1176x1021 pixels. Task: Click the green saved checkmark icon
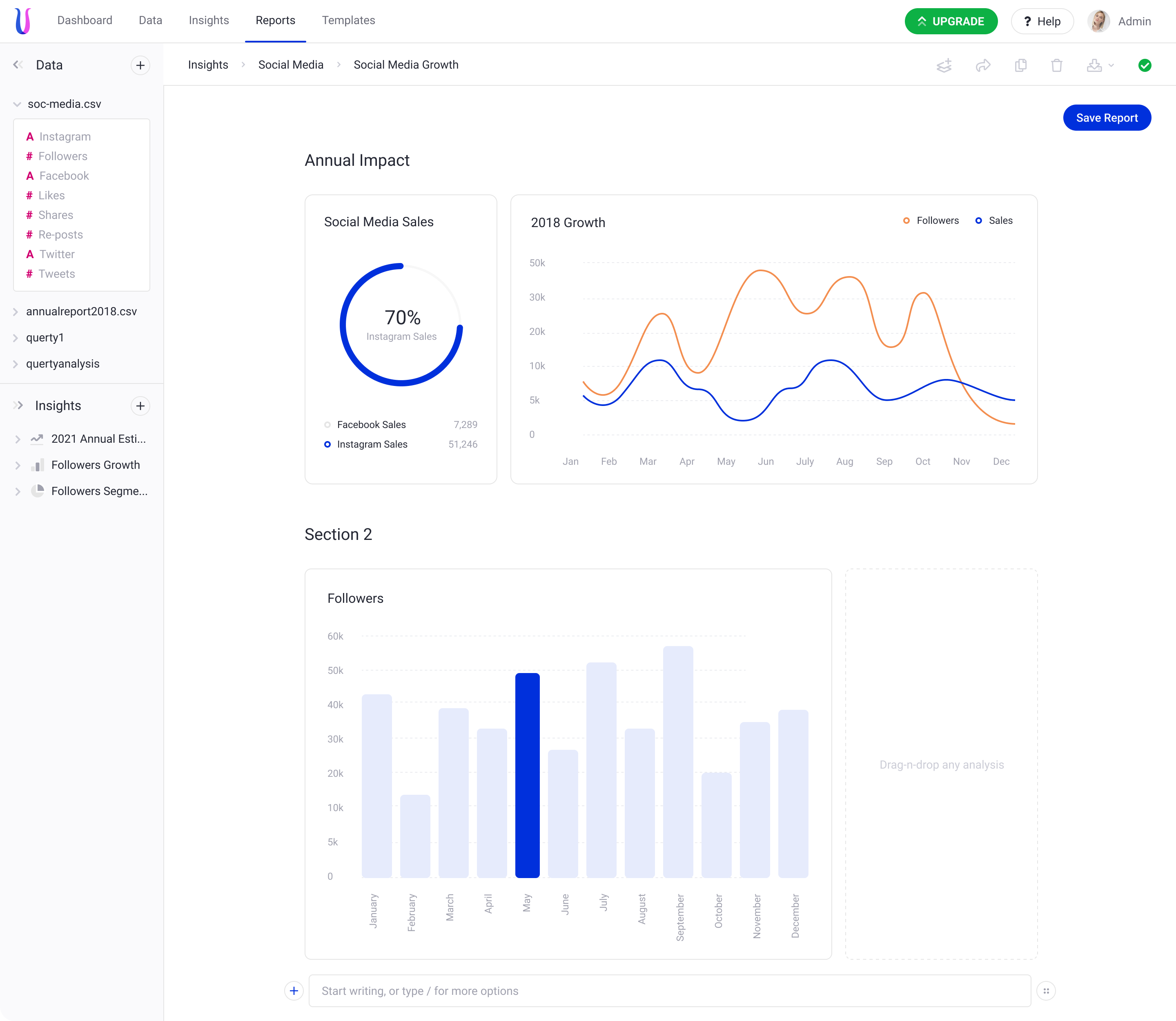click(x=1144, y=65)
